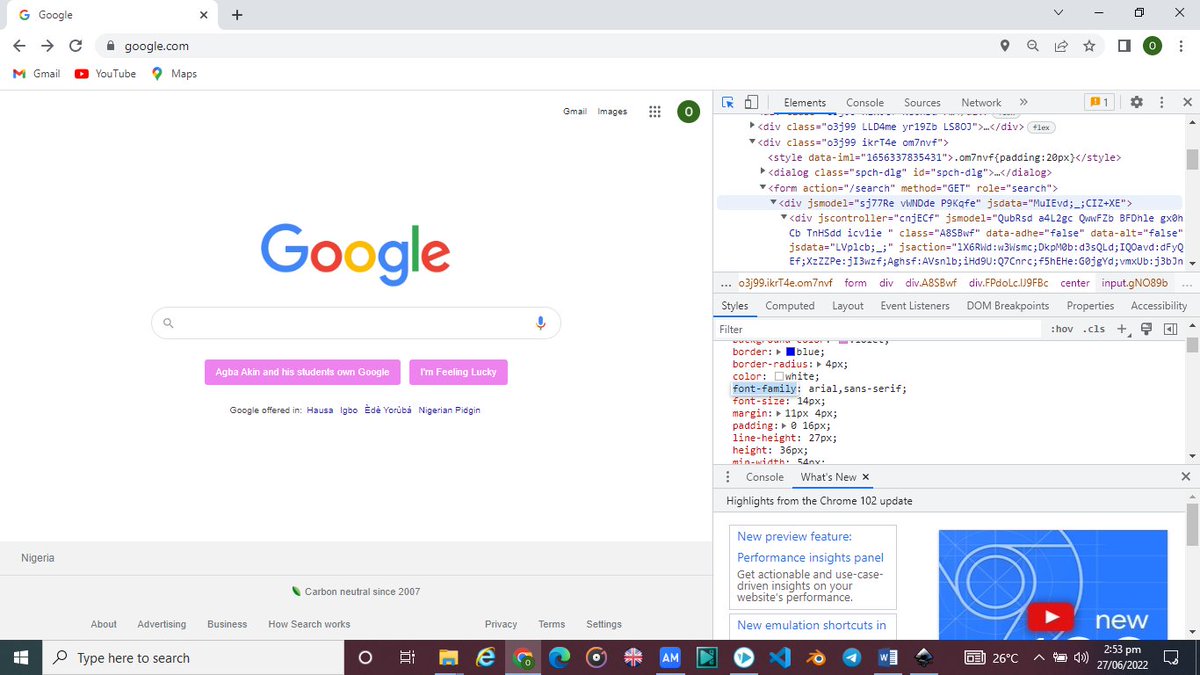The height and width of the screenshot is (675, 1200).
Task: Toggle the .cls element classes panel
Action: point(1095,329)
